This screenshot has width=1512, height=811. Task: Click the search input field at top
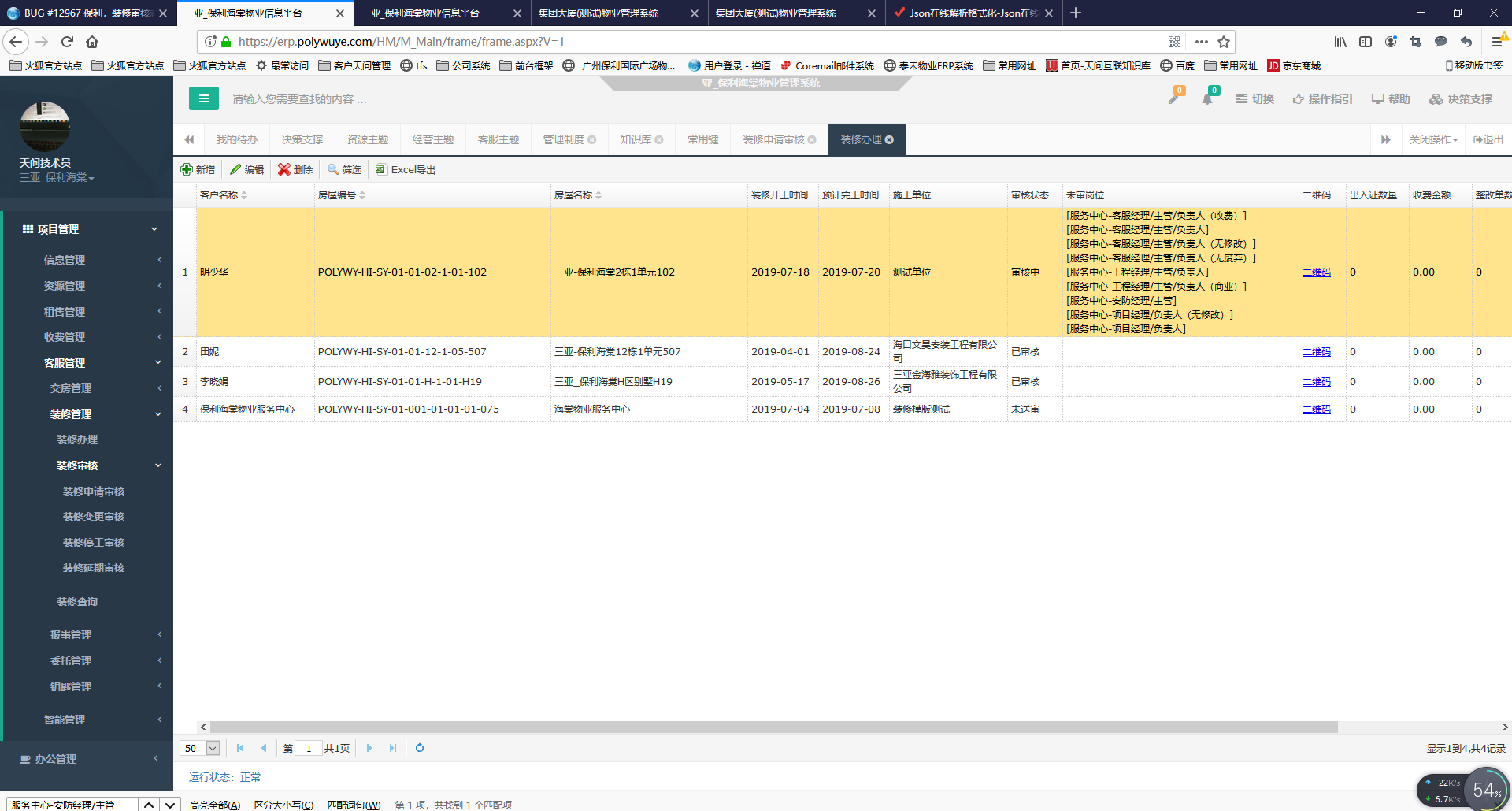[x=299, y=99]
